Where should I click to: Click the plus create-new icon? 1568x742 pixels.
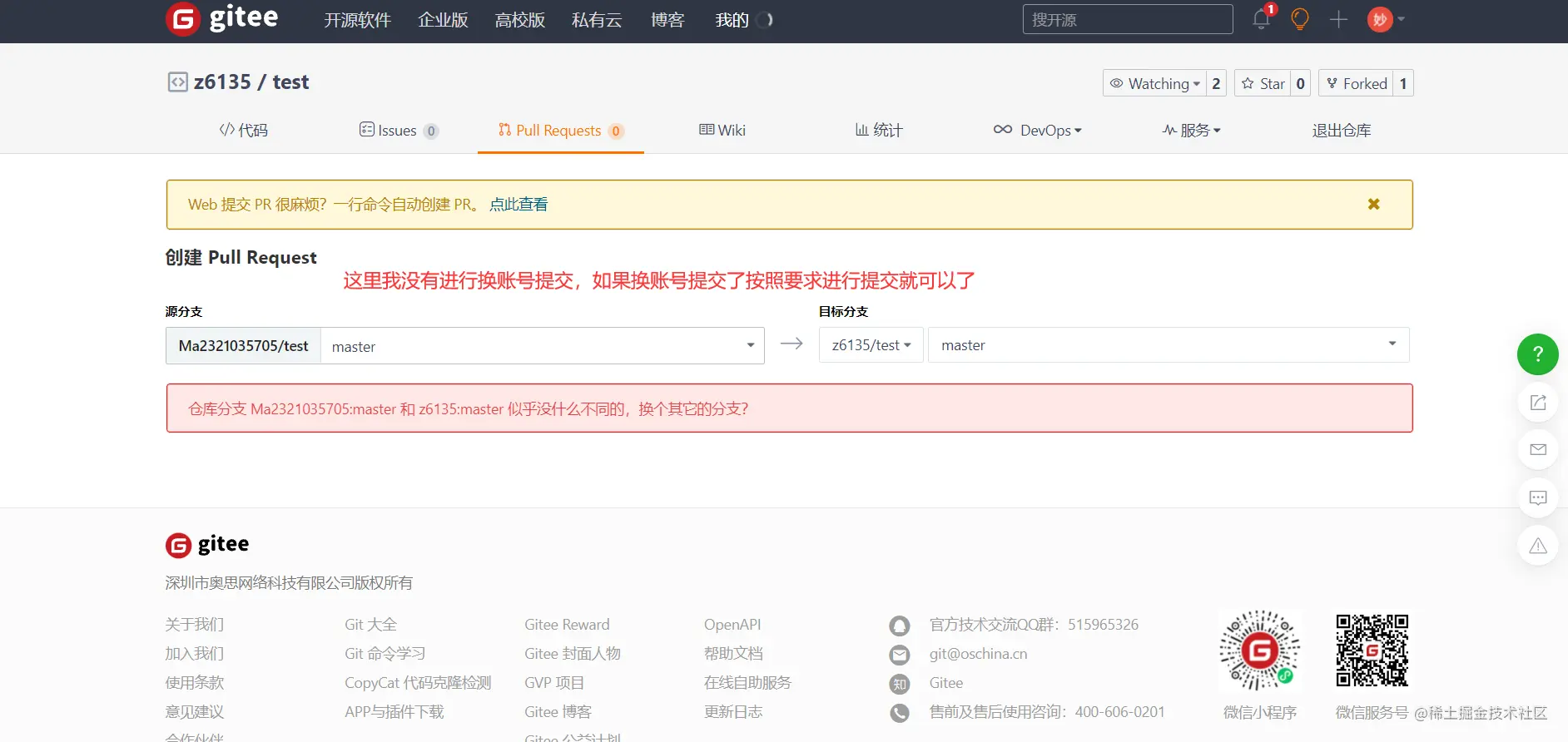coord(1338,19)
